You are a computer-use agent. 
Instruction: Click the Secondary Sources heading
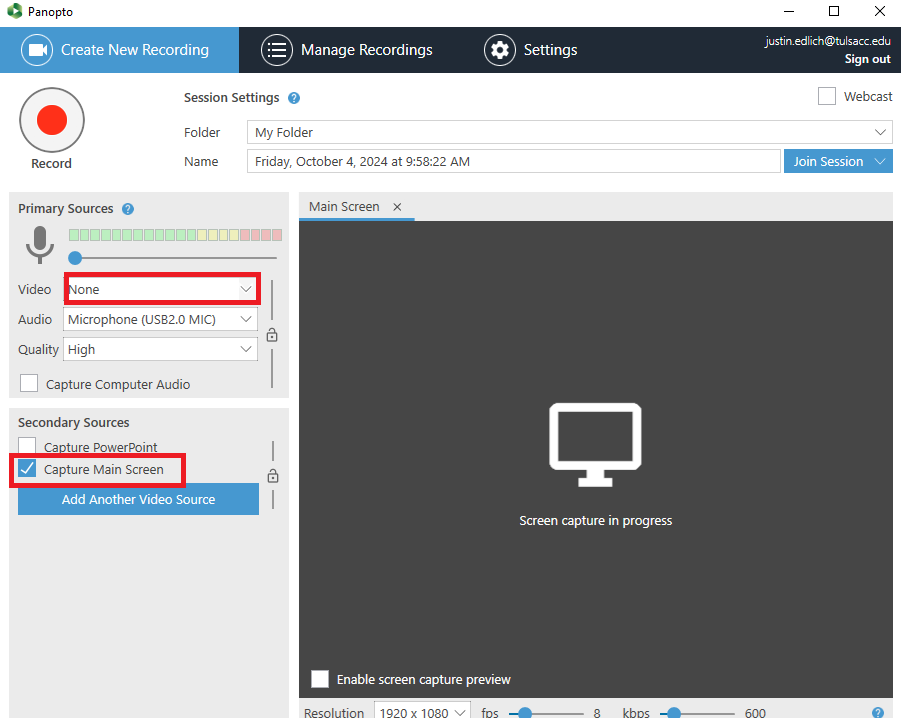point(74,423)
